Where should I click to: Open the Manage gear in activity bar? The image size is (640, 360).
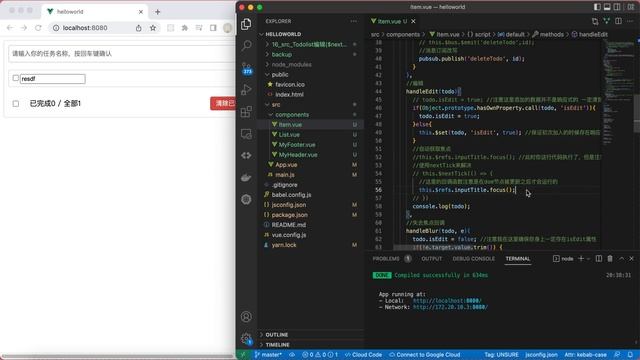coord(246,338)
